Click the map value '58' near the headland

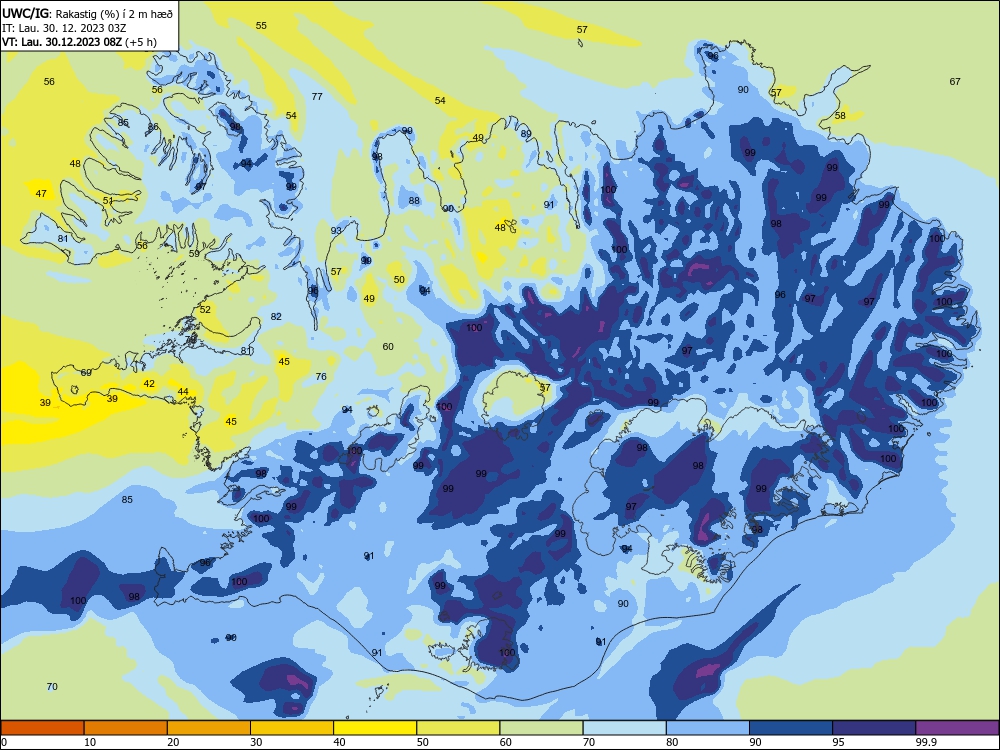tap(841, 115)
